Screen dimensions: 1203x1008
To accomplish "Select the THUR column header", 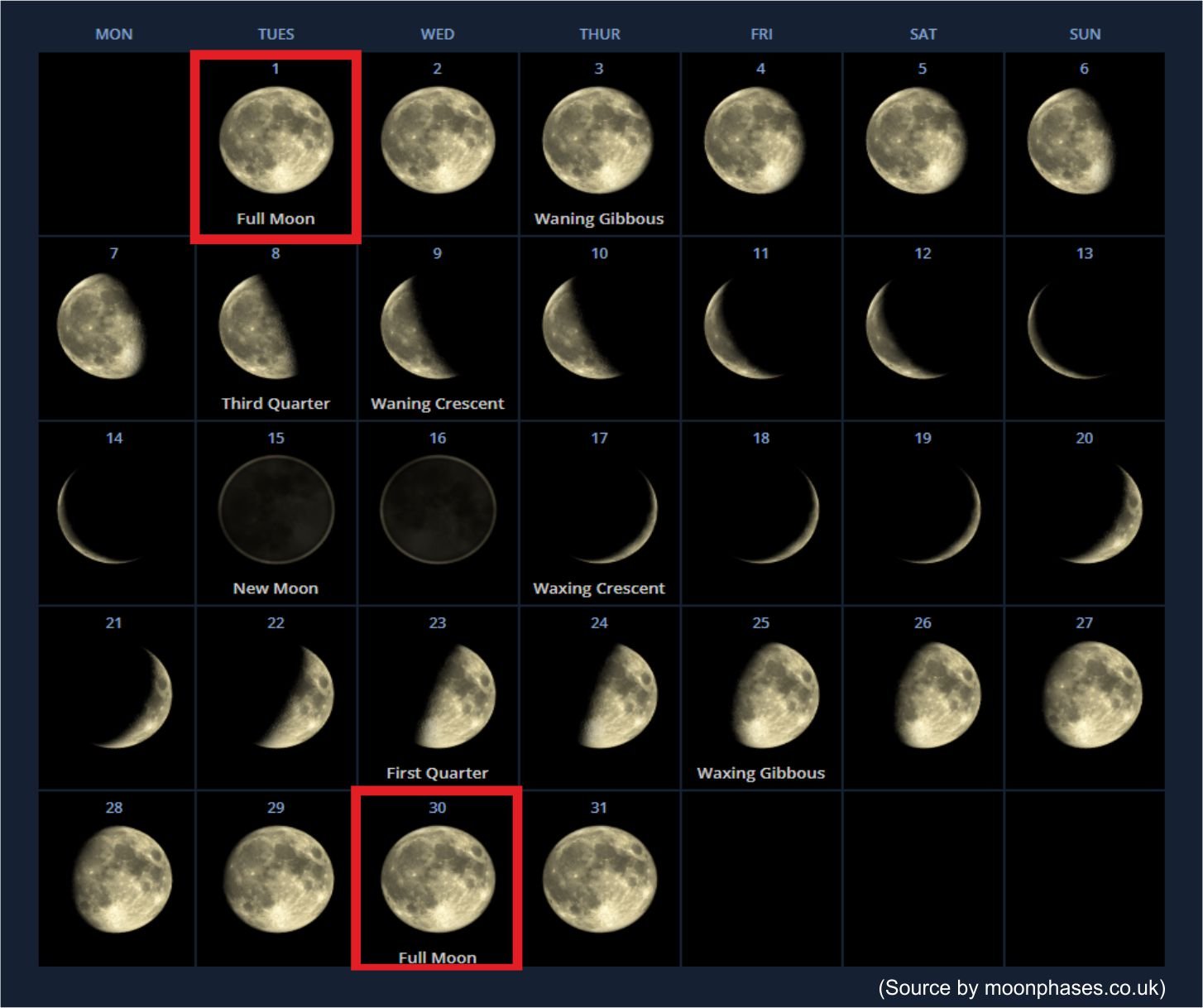I will click(600, 34).
